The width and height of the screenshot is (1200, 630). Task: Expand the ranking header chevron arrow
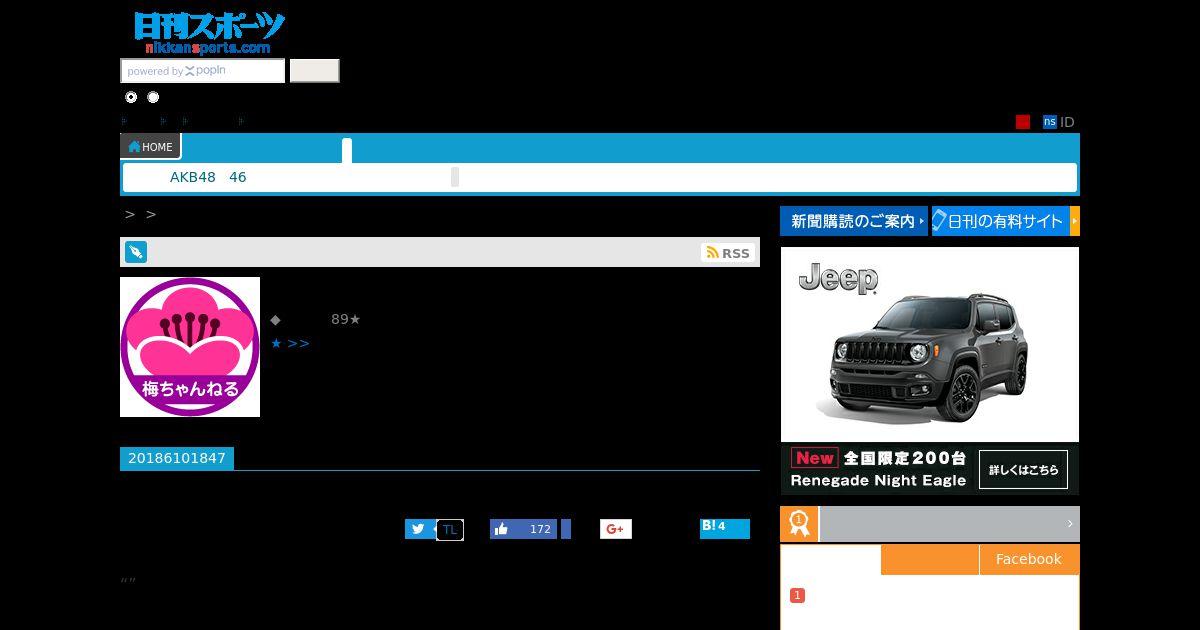1070,523
